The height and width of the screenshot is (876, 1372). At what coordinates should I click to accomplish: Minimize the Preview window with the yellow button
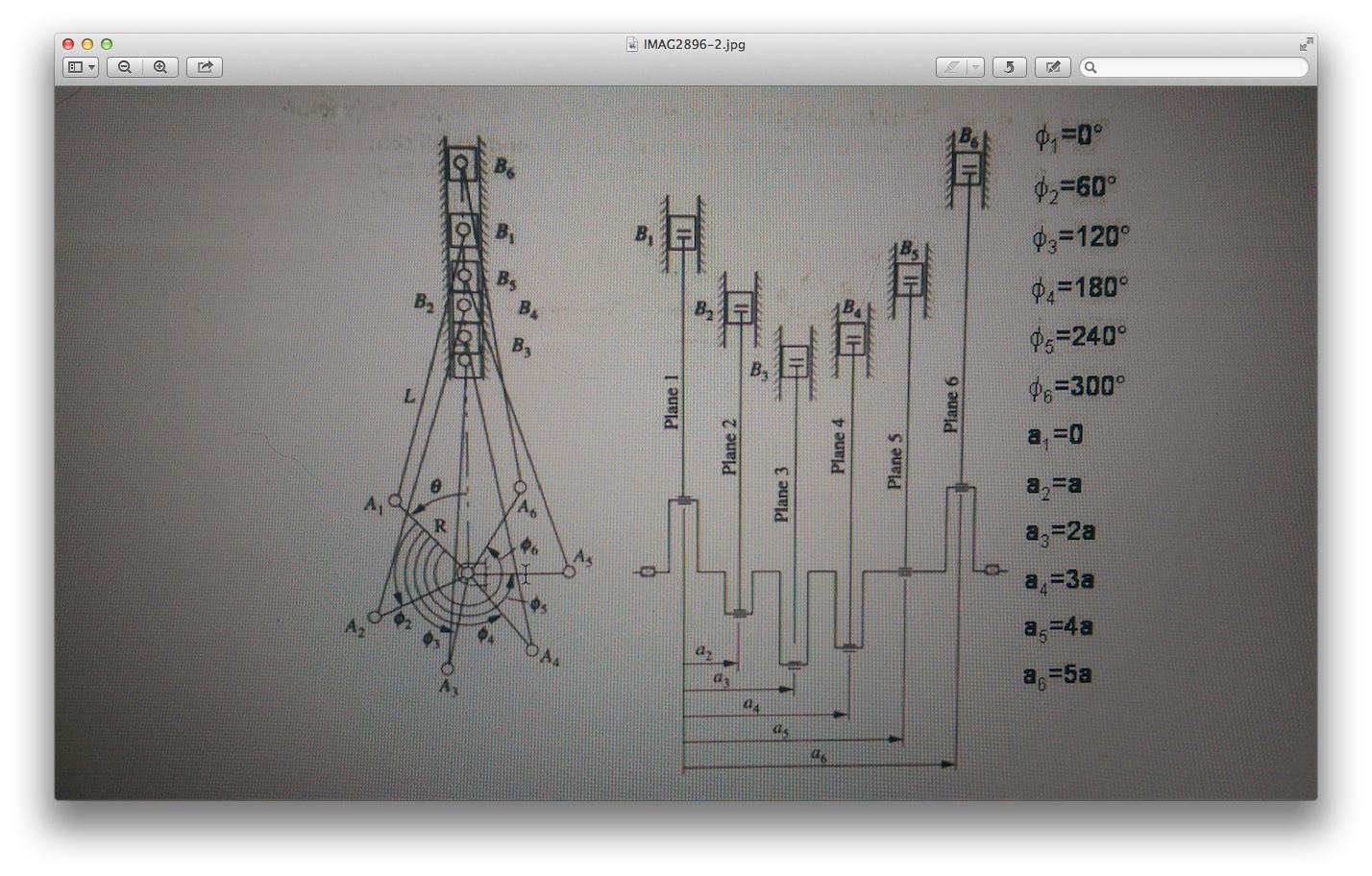[87, 44]
